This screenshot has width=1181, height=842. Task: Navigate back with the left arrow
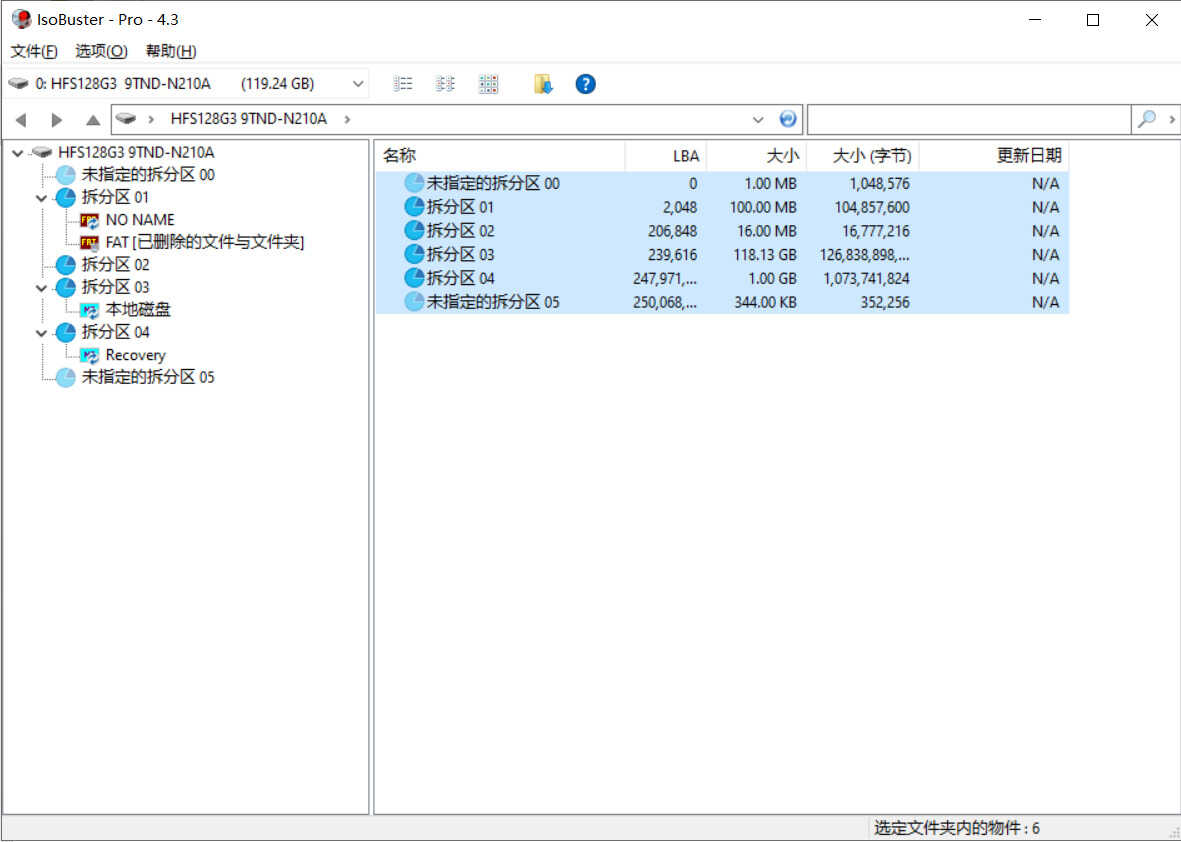tap(21, 120)
